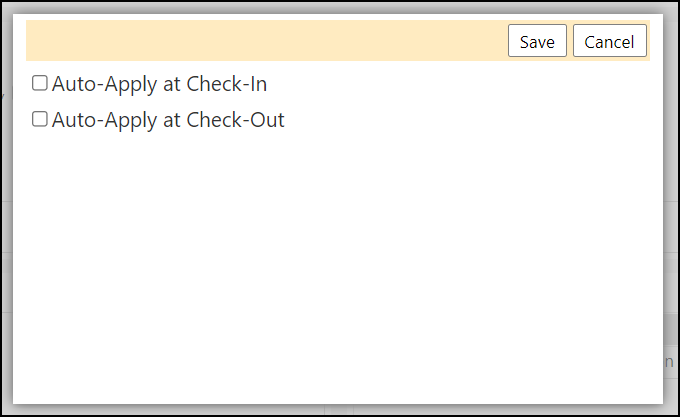Dismiss the popup using Cancel
Image resolution: width=680 pixels, height=417 pixels.
(x=610, y=41)
